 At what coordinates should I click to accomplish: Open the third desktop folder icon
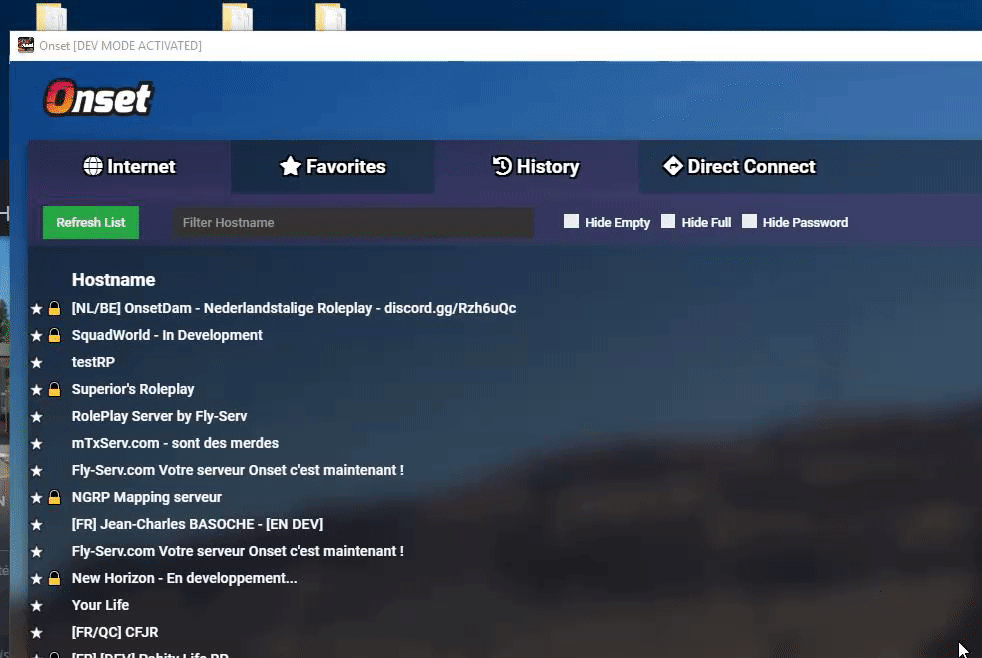coord(330,16)
